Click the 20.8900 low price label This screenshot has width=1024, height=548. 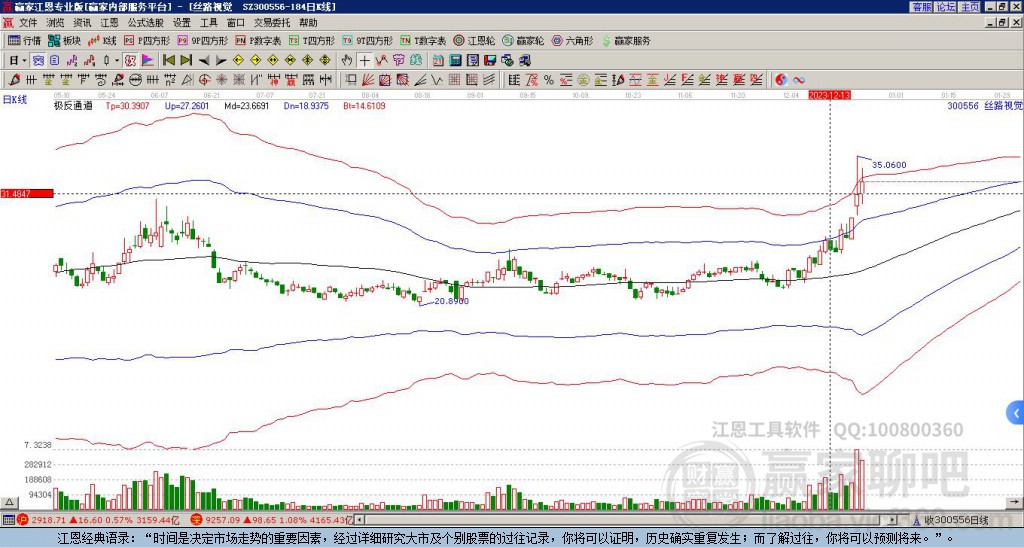451,301
